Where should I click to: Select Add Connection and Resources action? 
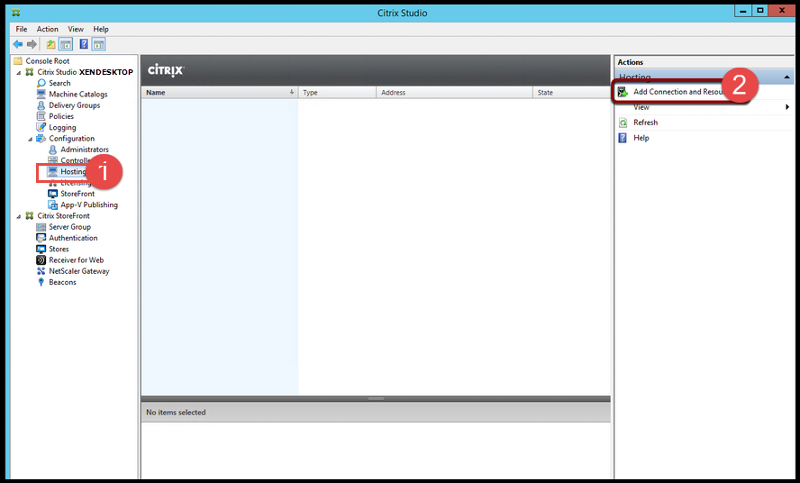(x=679, y=92)
